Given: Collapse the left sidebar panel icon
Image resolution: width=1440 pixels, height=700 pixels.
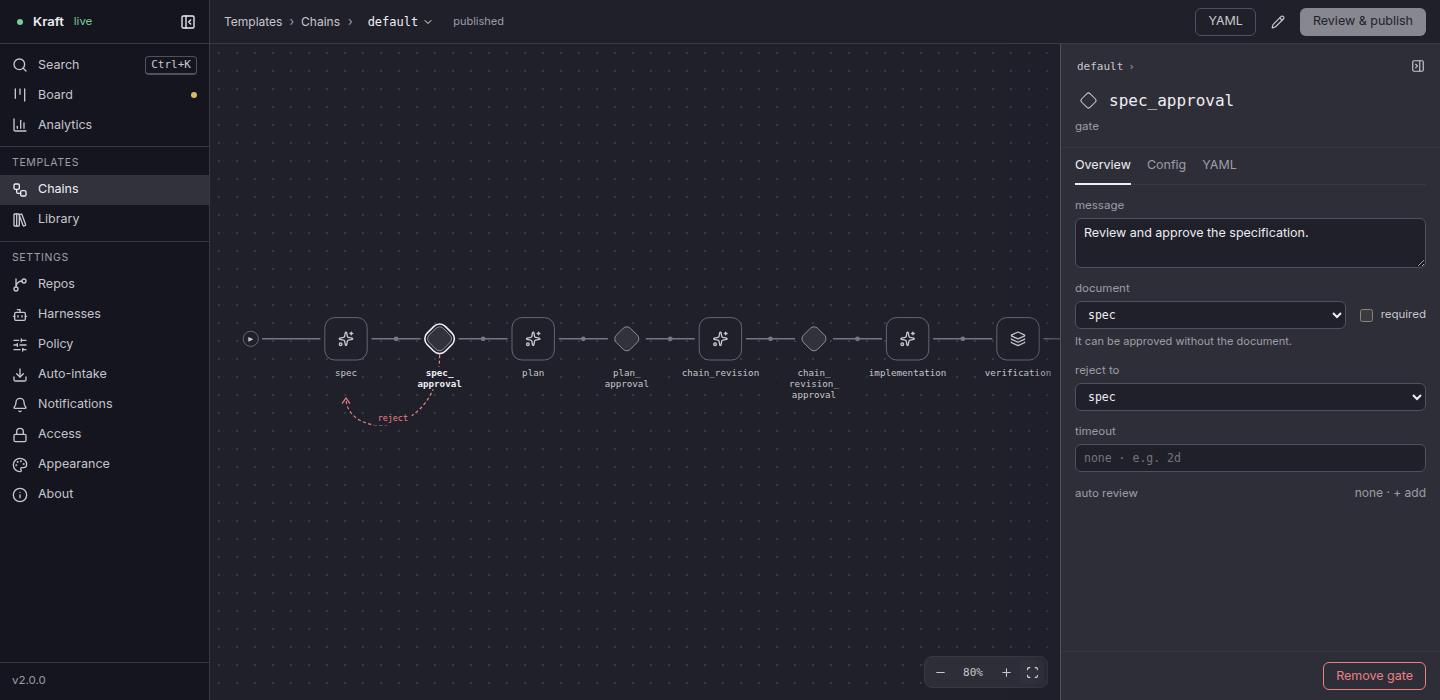Looking at the screenshot, I should click(188, 21).
